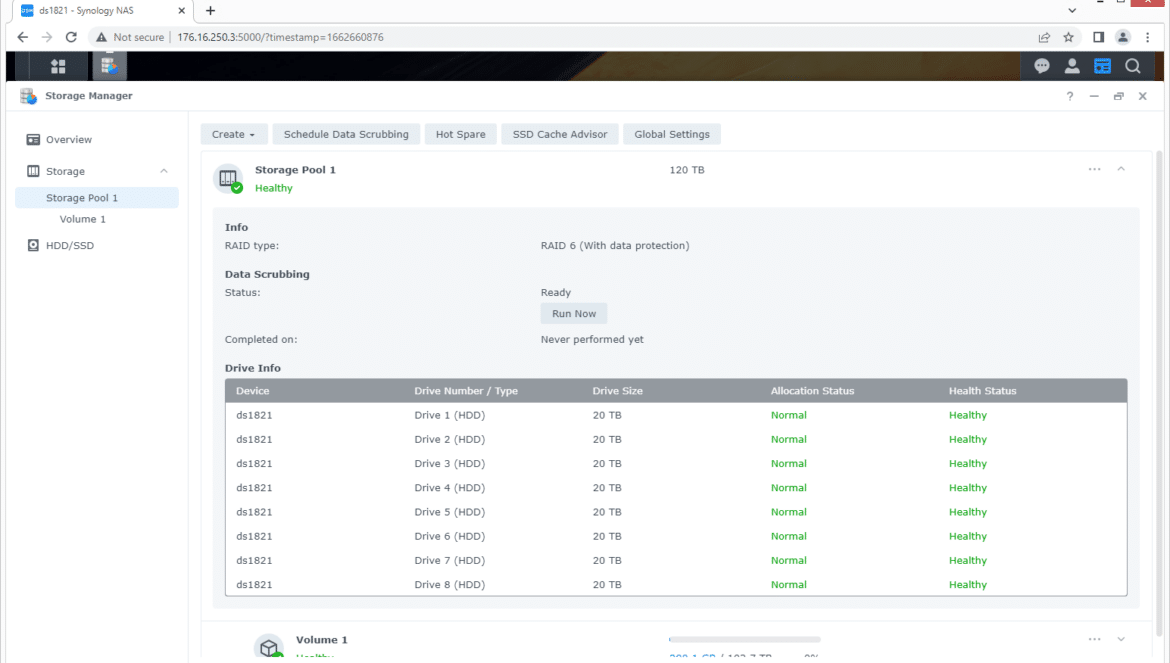This screenshot has width=1170, height=663.
Task: Click the Storage Pool 1 healthy status icon
Action: click(x=228, y=179)
